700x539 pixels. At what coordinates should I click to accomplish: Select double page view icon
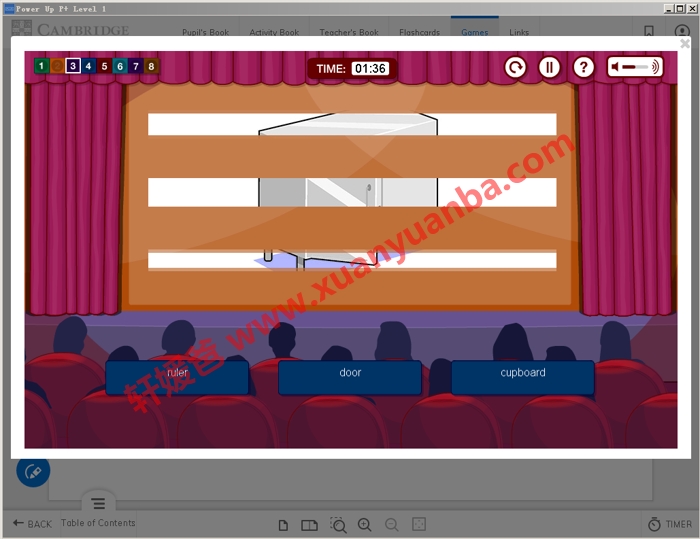coord(310,525)
